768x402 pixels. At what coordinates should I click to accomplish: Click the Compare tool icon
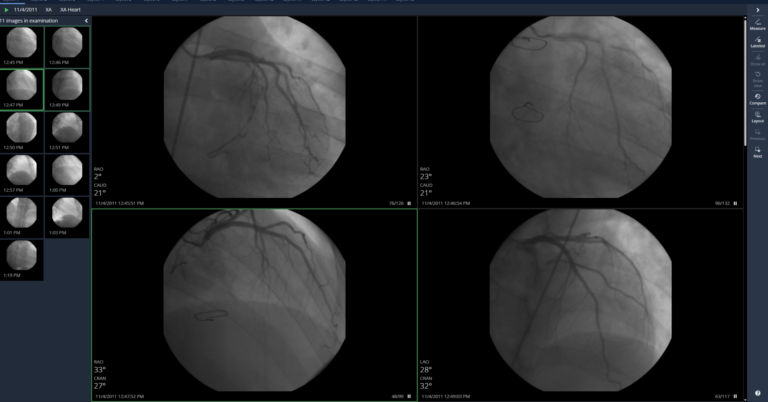point(757,99)
